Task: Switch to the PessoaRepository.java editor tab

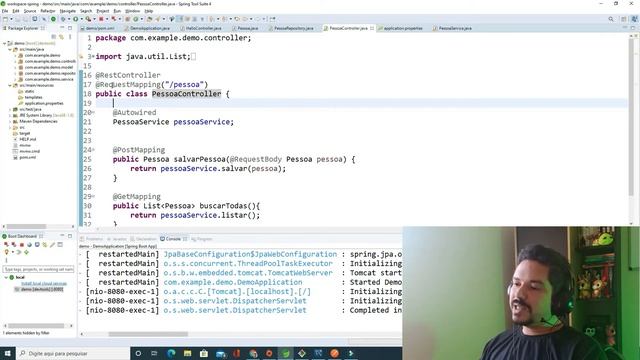Action: pyautogui.click(x=291, y=28)
